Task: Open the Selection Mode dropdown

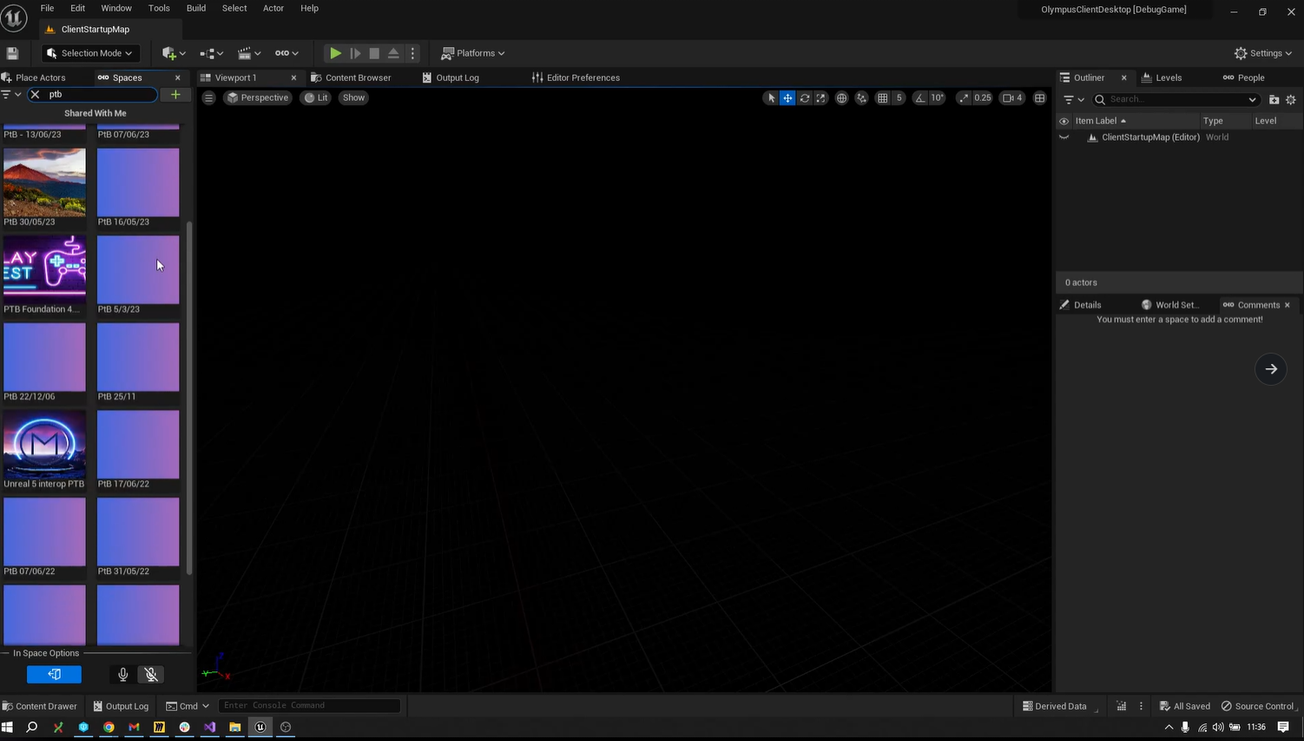Action: pyautogui.click(x=90, y=53)
